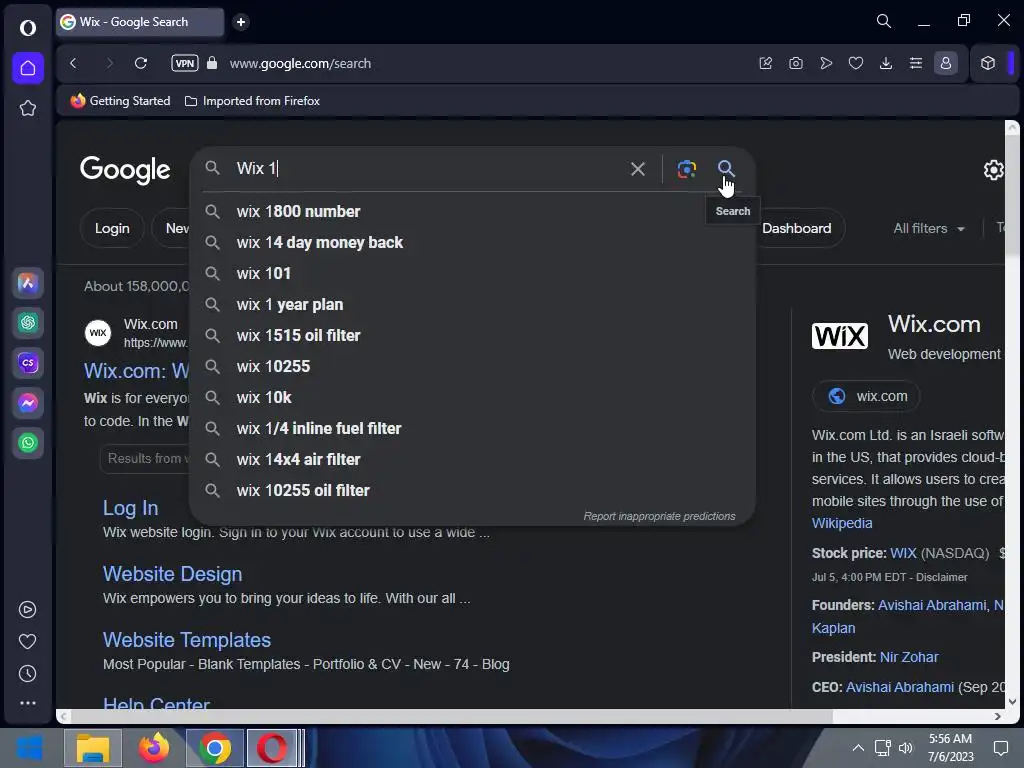
Task: Add page to bookmarks heart icon
Action: [856, 63]
